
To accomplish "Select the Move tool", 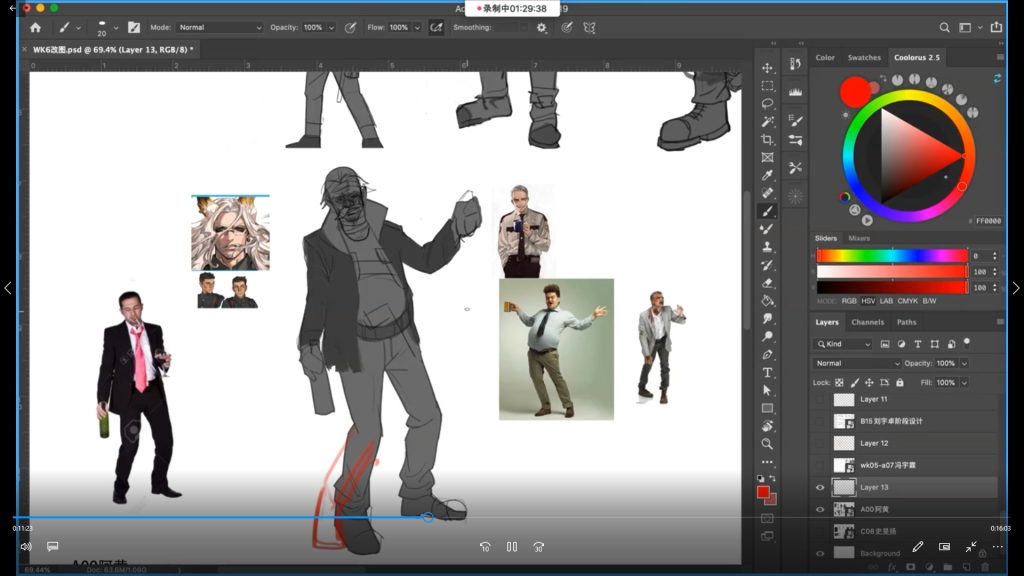I will pyautogui.click(x=767, y=68).
